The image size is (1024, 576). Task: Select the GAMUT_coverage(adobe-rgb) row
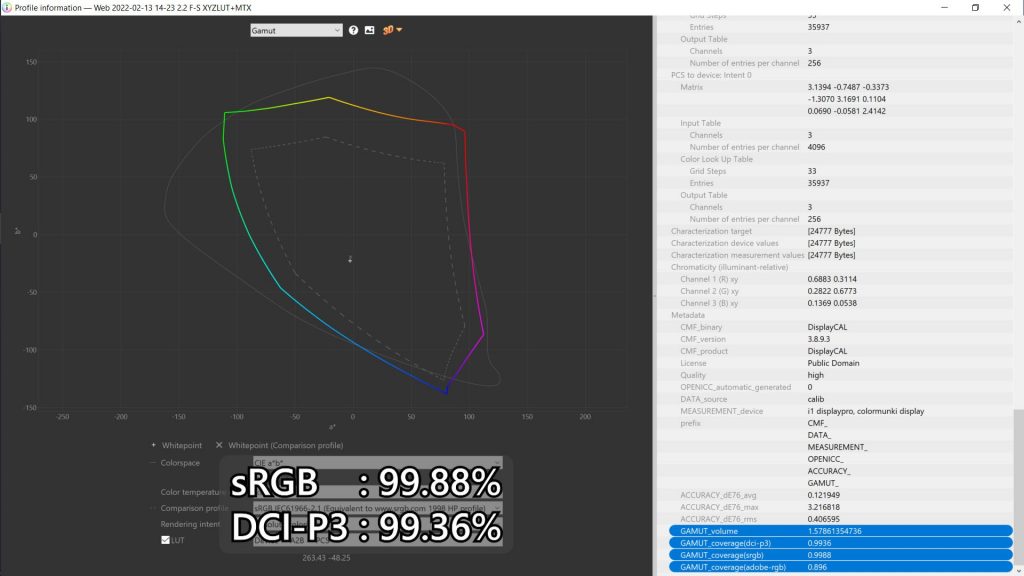(840, 567)
